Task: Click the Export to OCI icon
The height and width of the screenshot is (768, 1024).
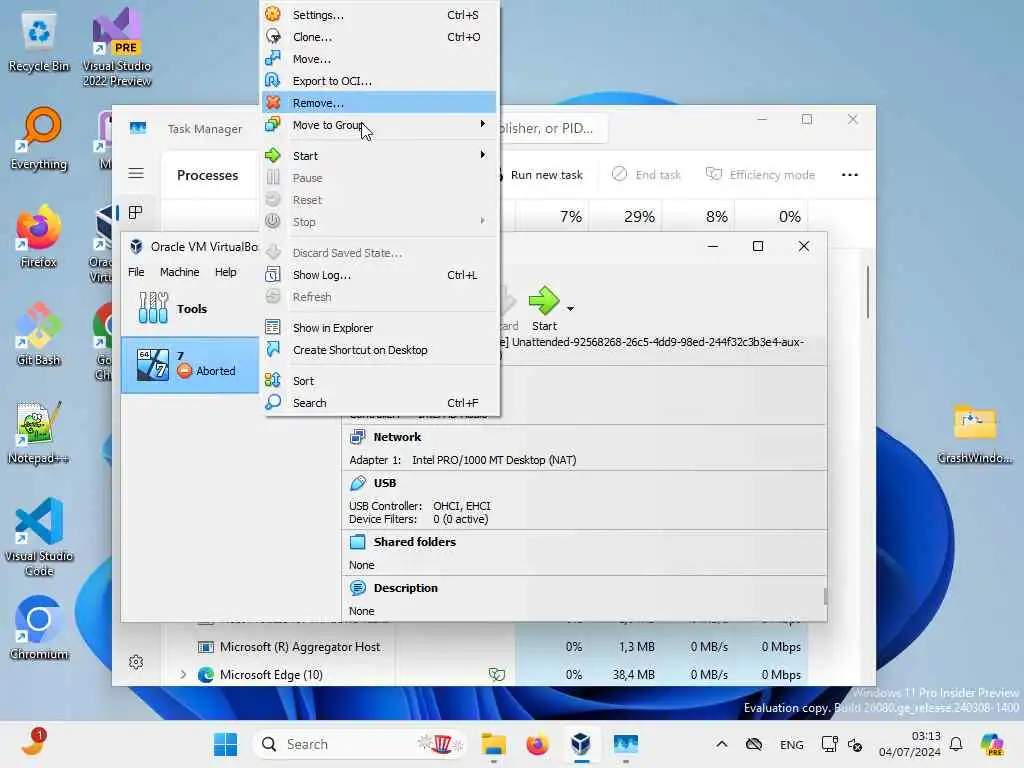Action: (x=273, y=80)
